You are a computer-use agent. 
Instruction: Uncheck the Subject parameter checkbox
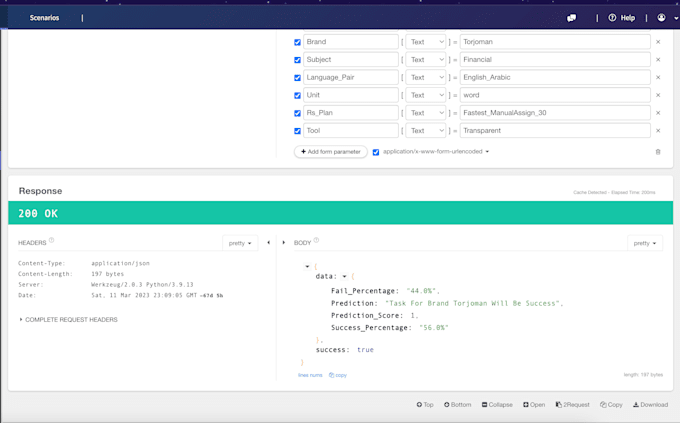[298, 60]
